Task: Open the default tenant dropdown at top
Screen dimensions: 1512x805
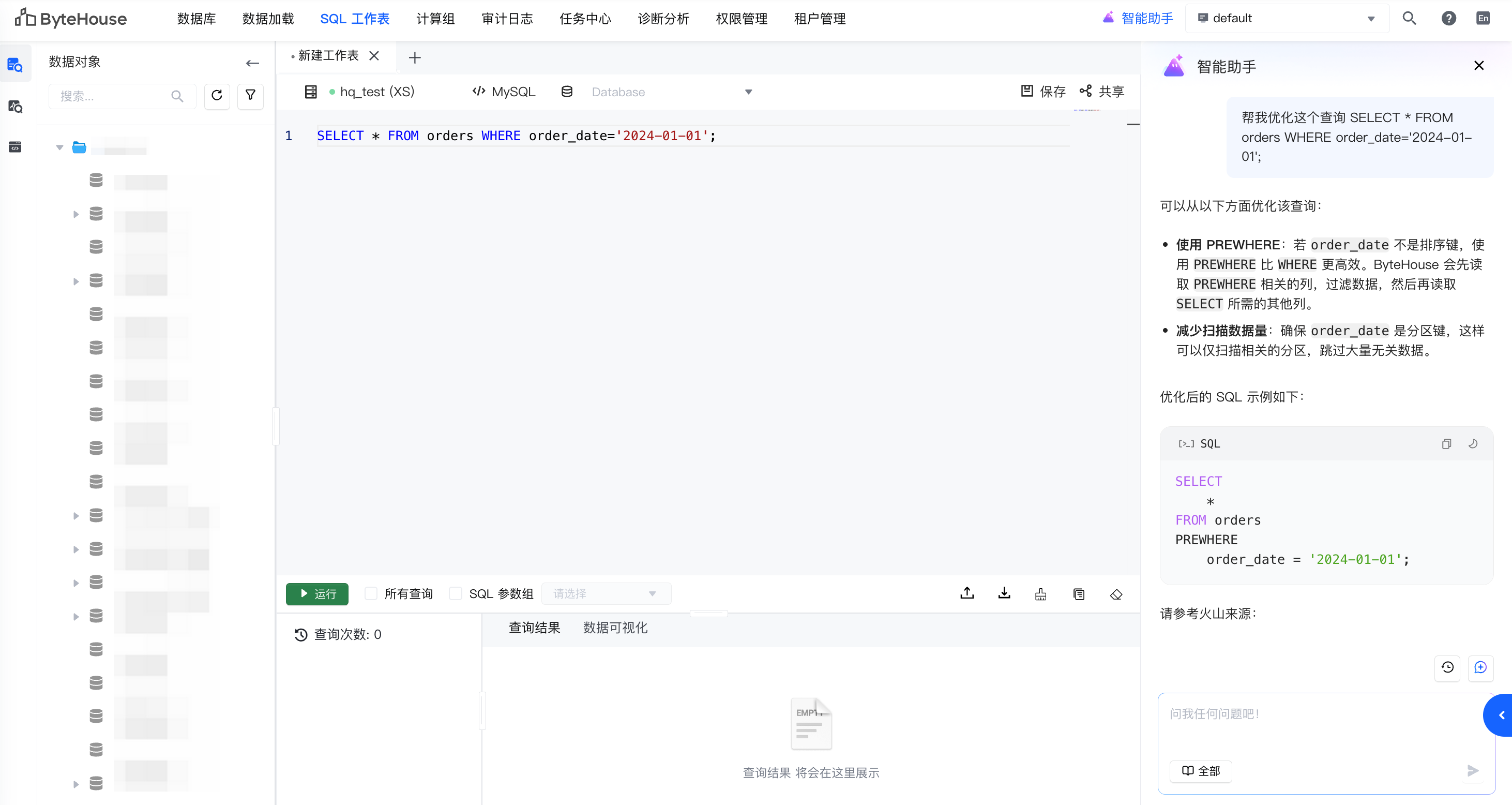Action: 1287,18
